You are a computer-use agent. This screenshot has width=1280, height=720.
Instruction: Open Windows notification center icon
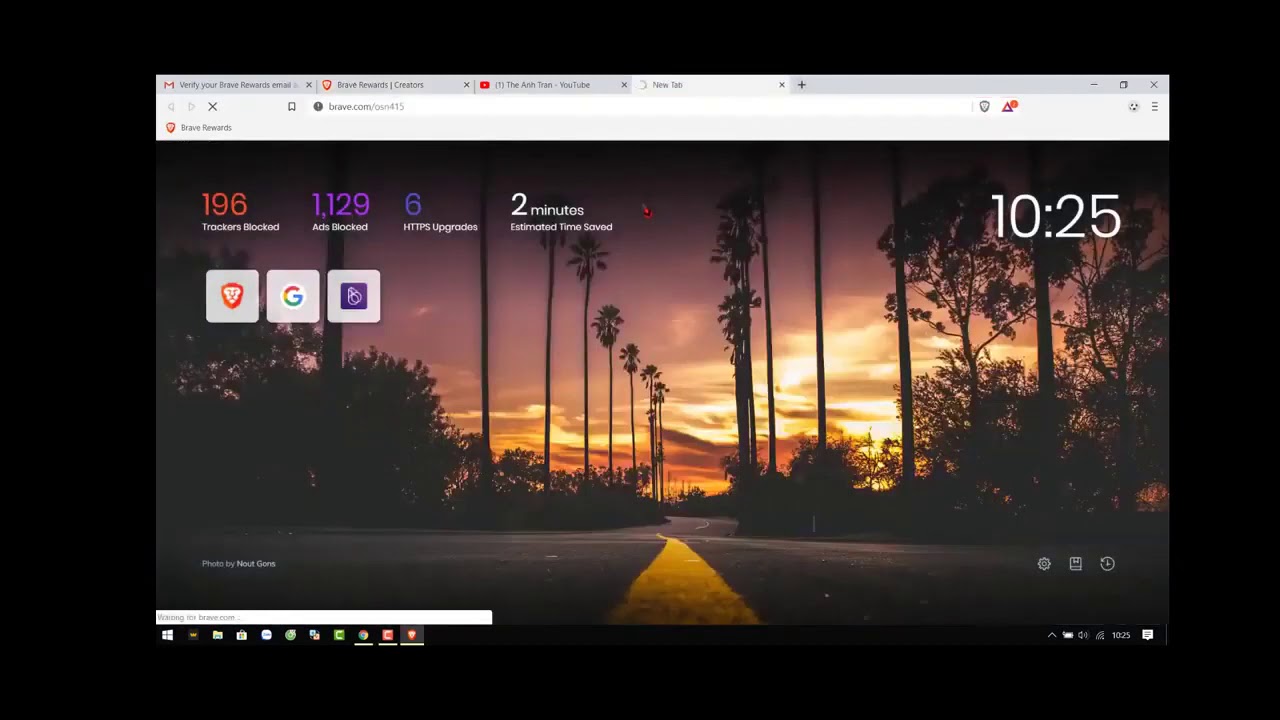(1148, 635)
